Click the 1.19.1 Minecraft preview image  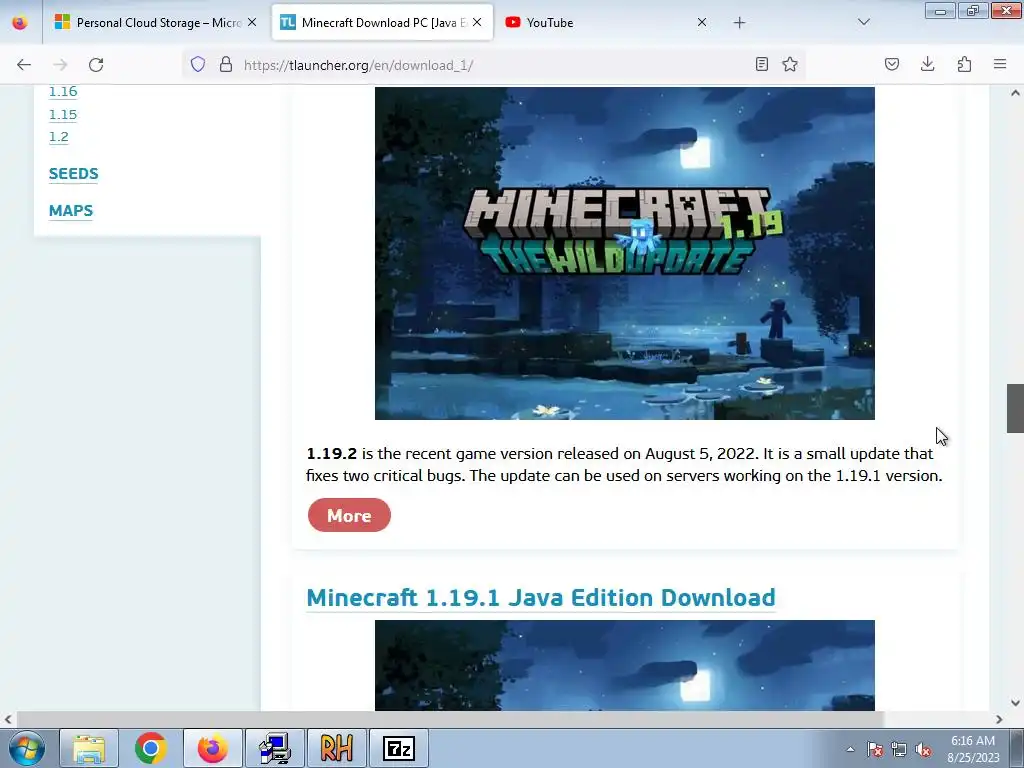click(x=624, y=665)
